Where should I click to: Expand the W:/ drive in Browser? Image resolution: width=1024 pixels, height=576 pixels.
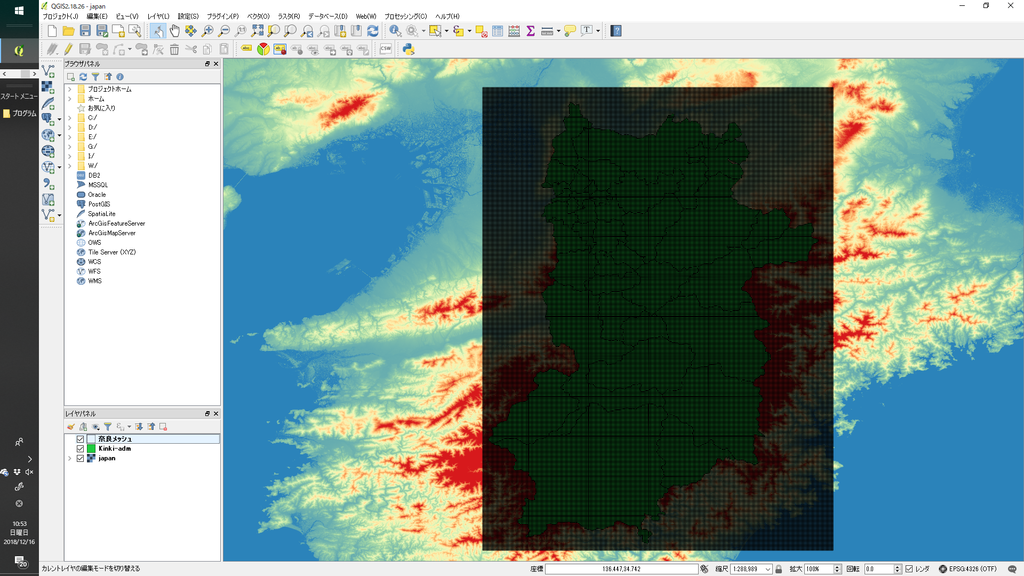(70, 166)
